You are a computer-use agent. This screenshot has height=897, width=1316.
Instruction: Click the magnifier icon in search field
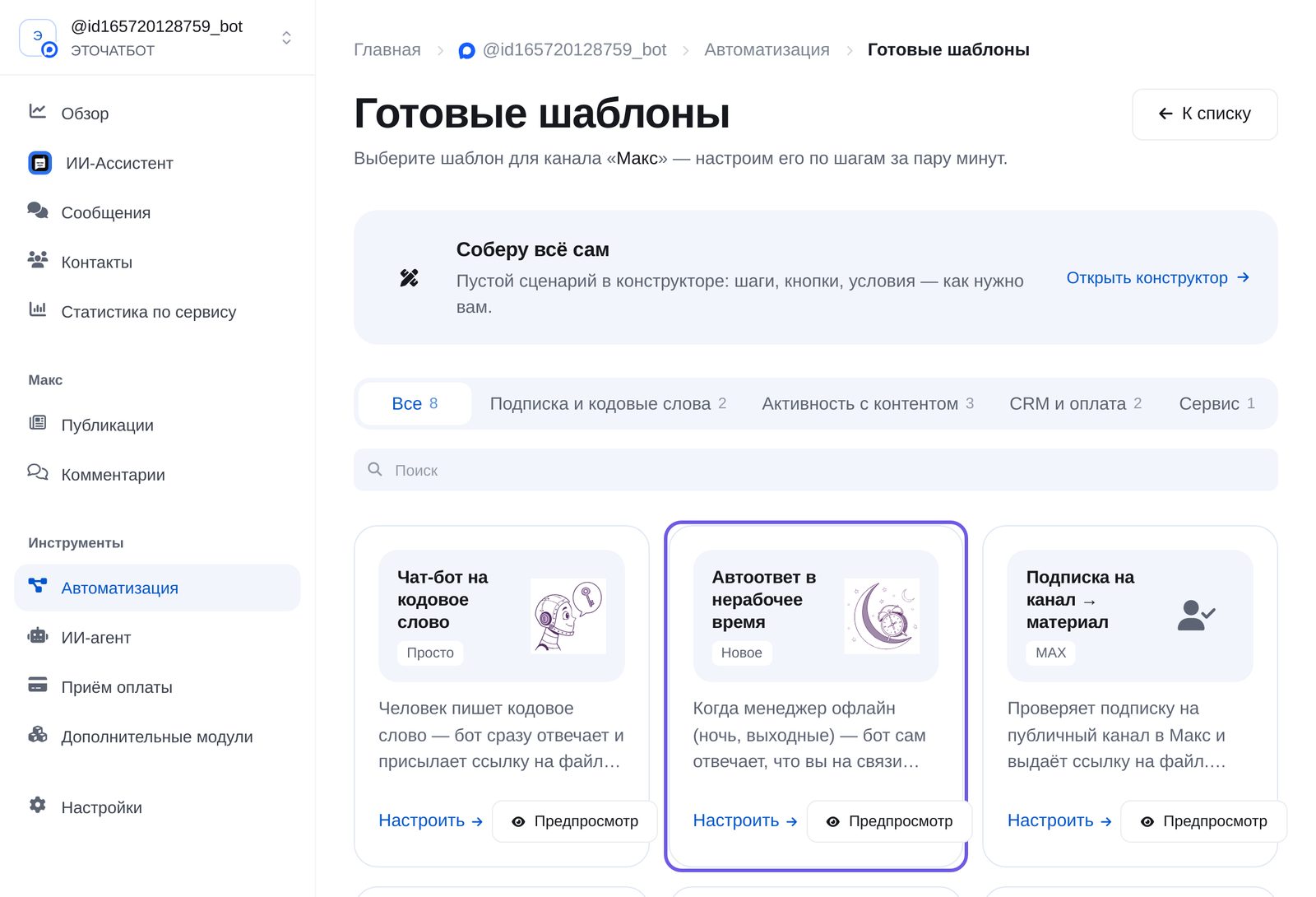click(375, 469)
